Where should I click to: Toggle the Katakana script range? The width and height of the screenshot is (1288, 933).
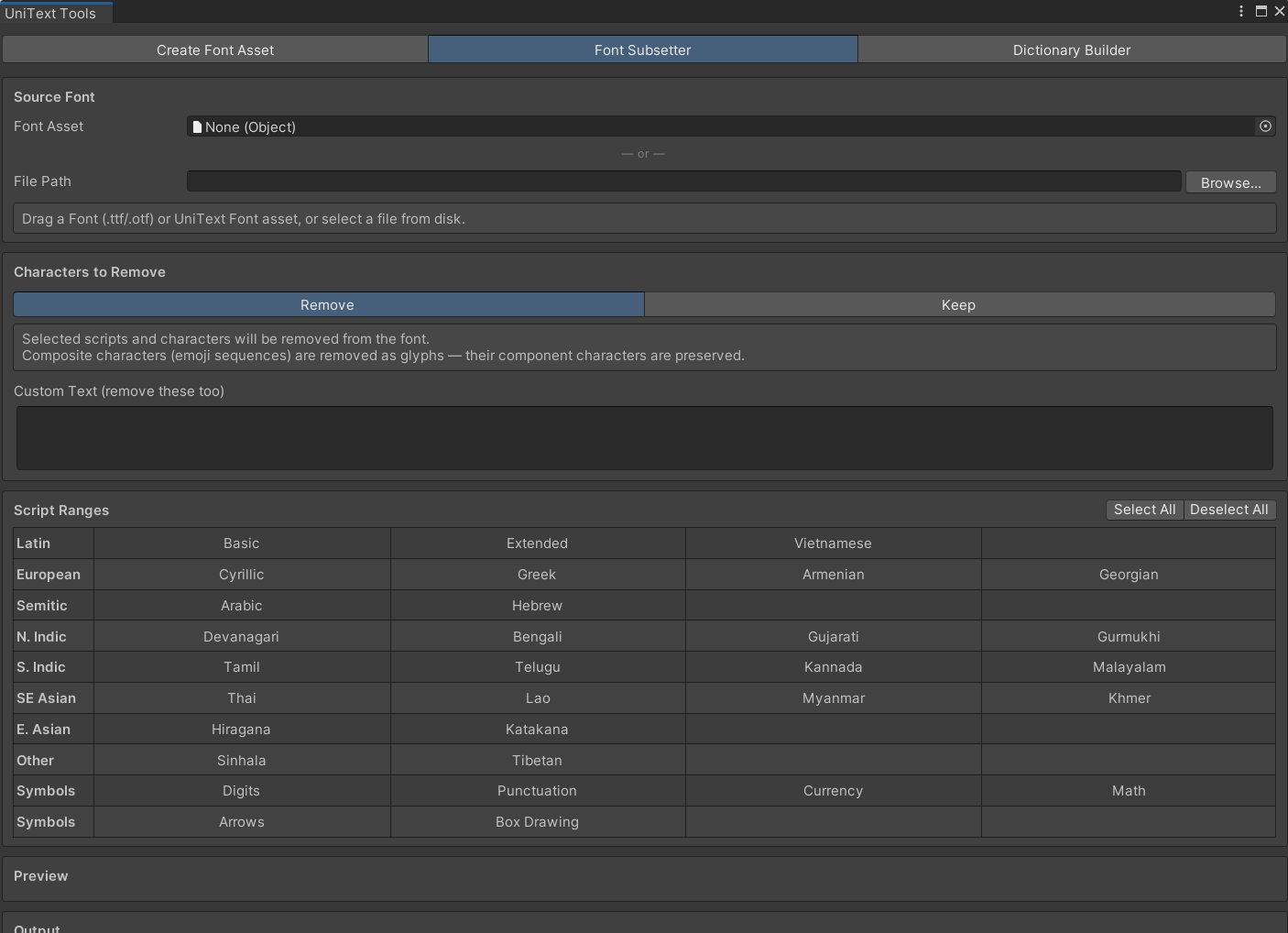[x=538, y=730]
